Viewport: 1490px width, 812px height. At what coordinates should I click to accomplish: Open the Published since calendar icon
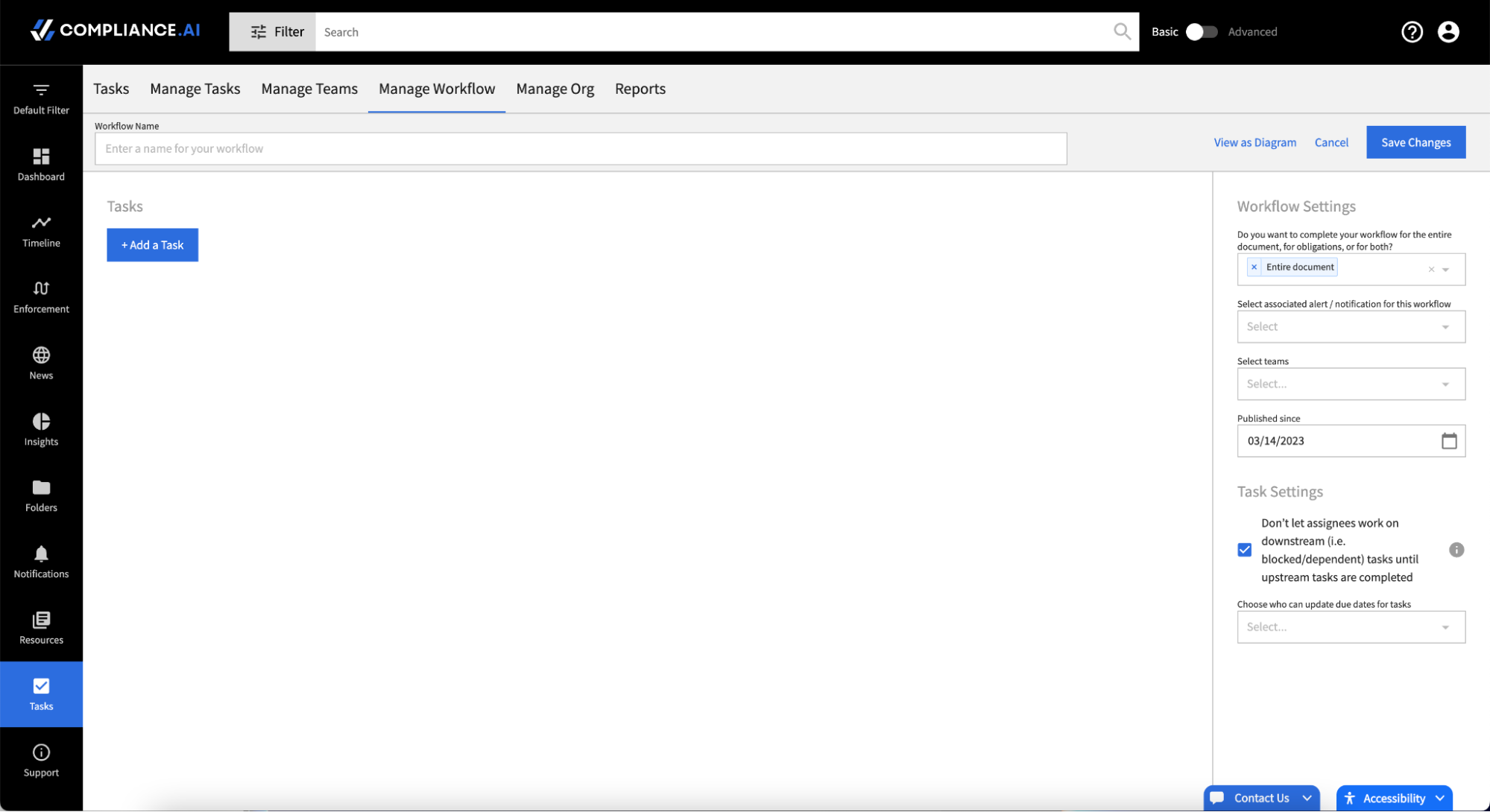1449,441
